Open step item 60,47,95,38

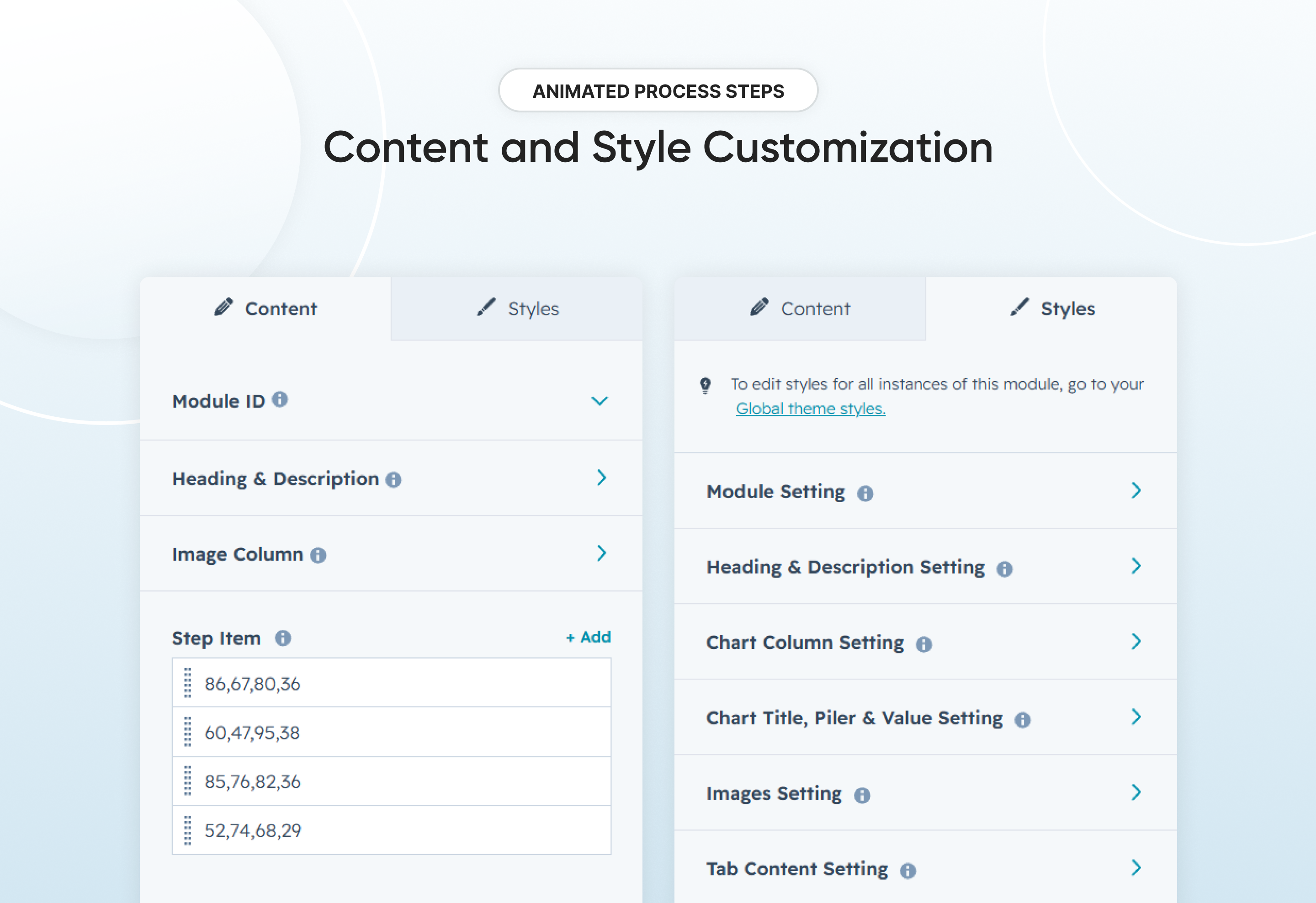tap(392, 732)
